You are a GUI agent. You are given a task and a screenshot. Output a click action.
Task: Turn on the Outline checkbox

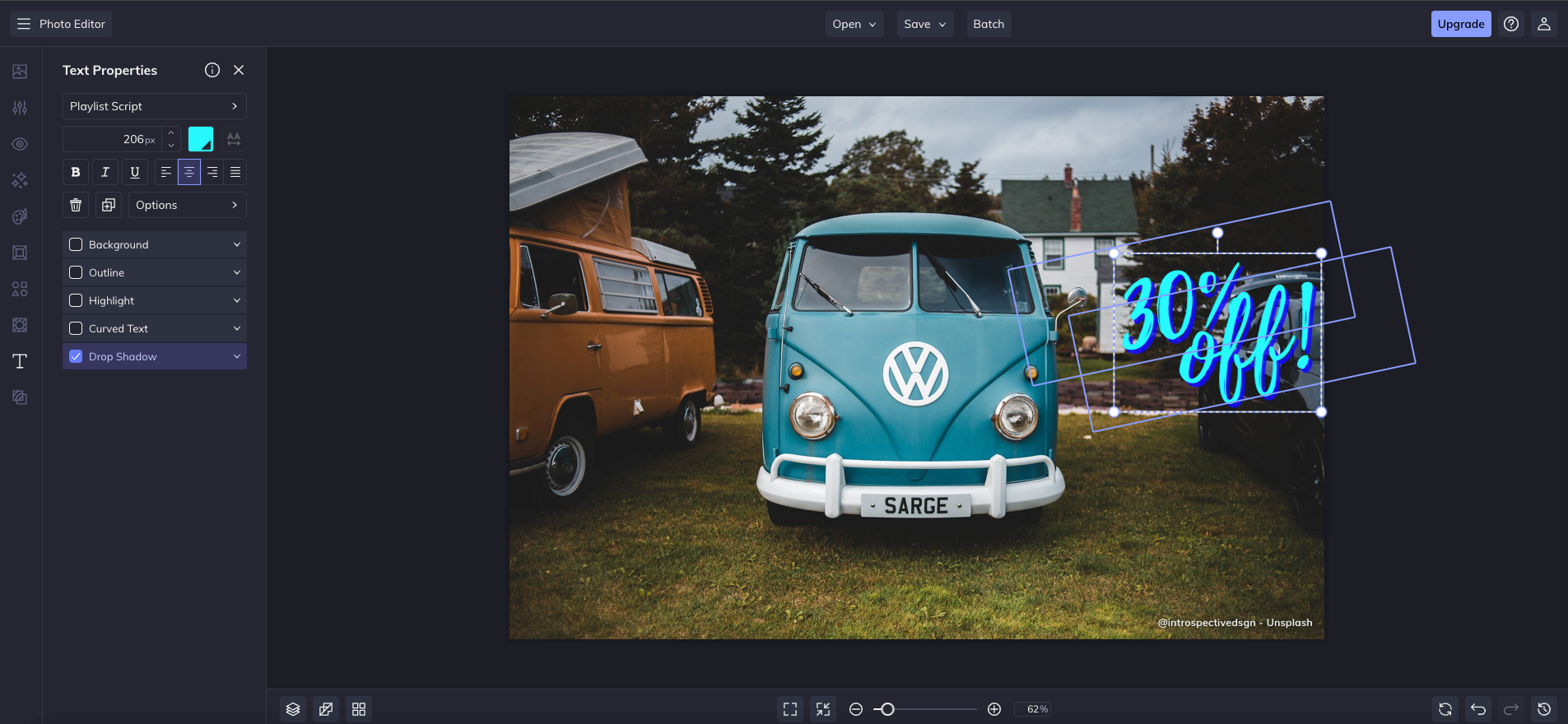coord(76,272)
